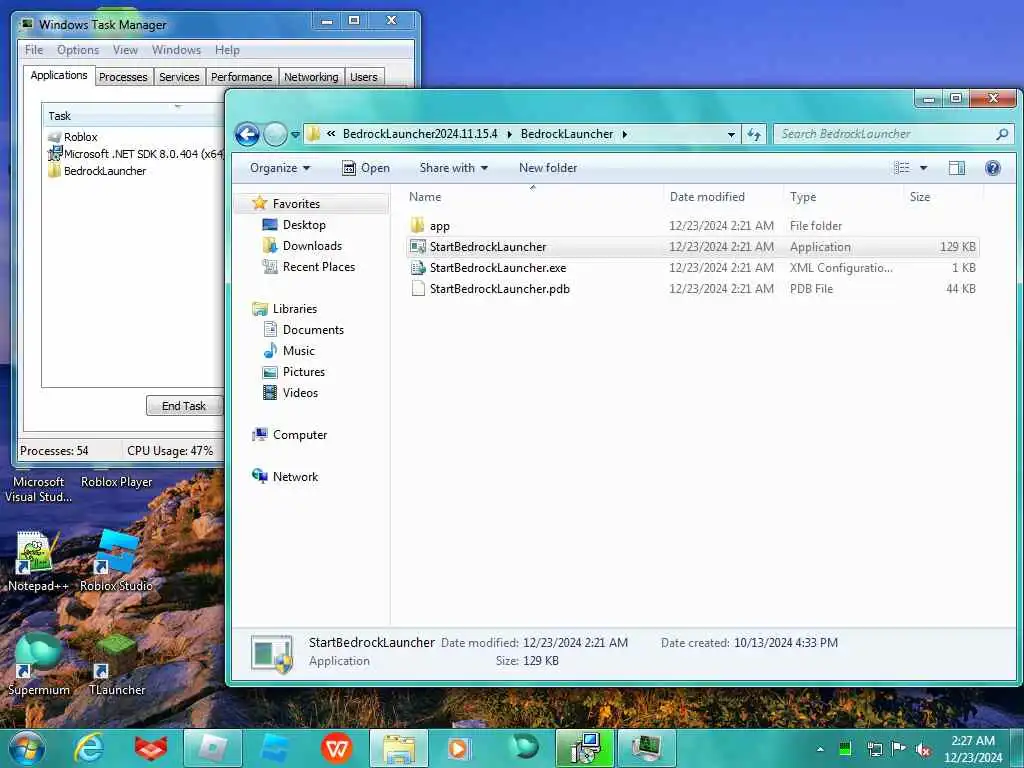1024x768 pixels.
Task: Toggle the preview pane icon
Action: 957,168
